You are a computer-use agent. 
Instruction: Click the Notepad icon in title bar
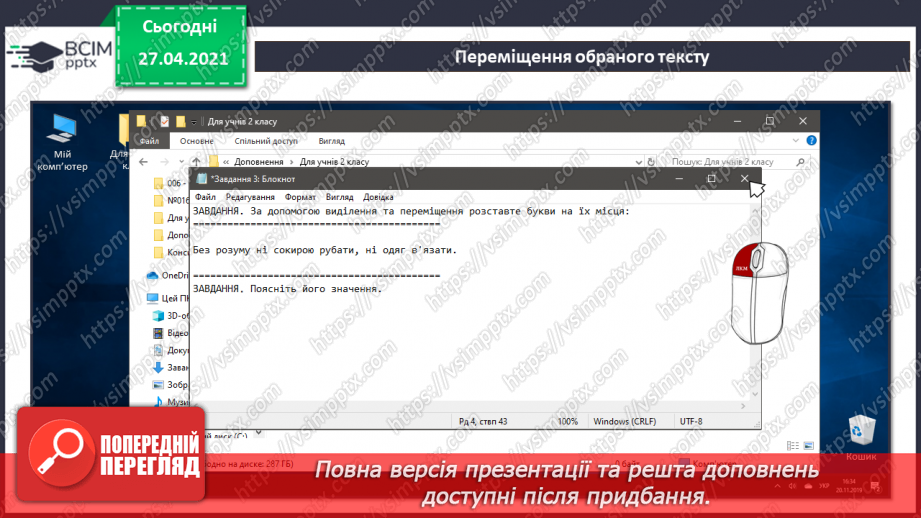tap(201, 179)
